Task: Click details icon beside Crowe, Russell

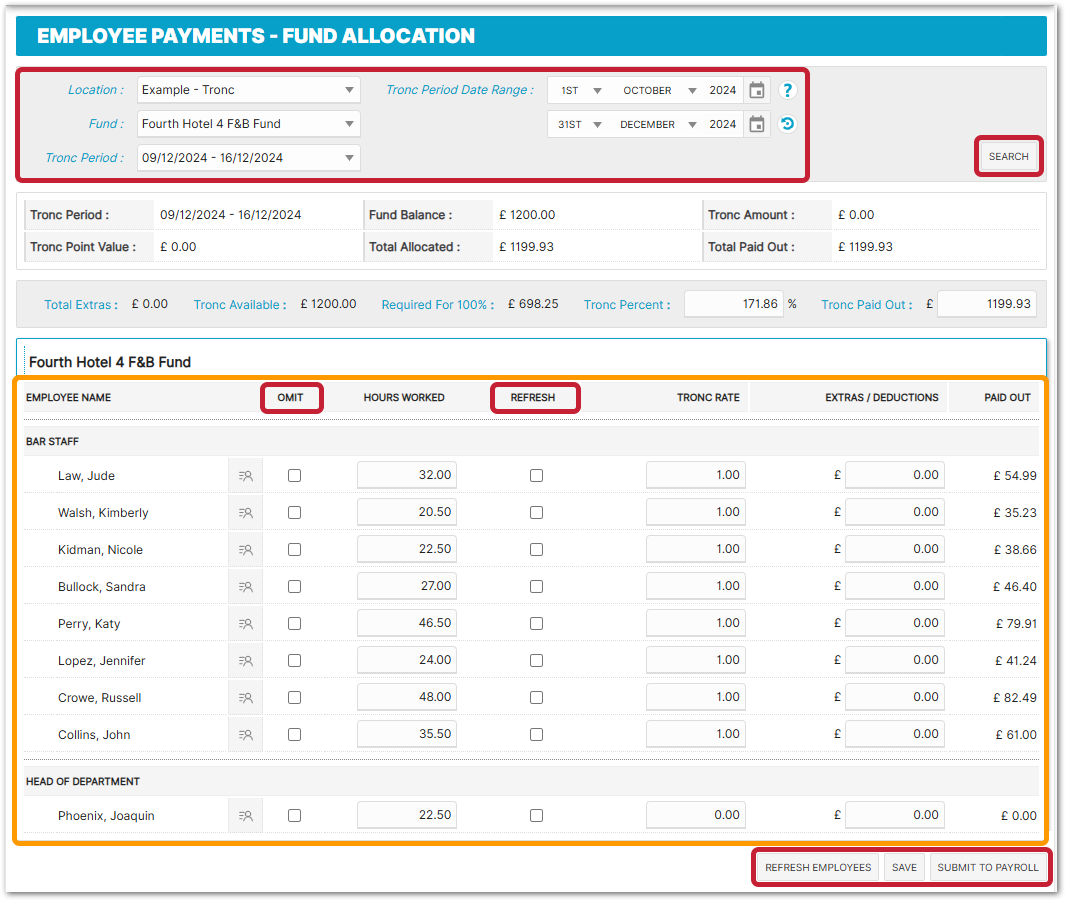Action: tap(245, 698)
